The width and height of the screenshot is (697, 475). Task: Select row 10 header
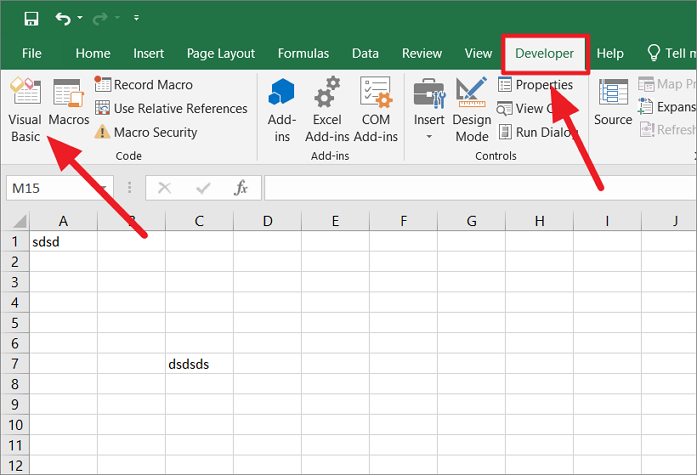pyautogui.click(x=15, y=425)
